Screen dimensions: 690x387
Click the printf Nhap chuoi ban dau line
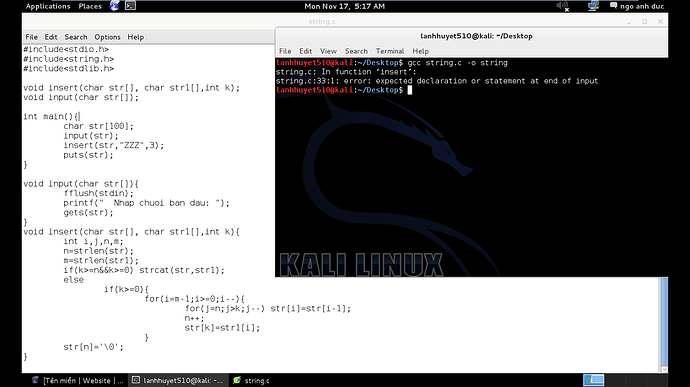point(147,203)
